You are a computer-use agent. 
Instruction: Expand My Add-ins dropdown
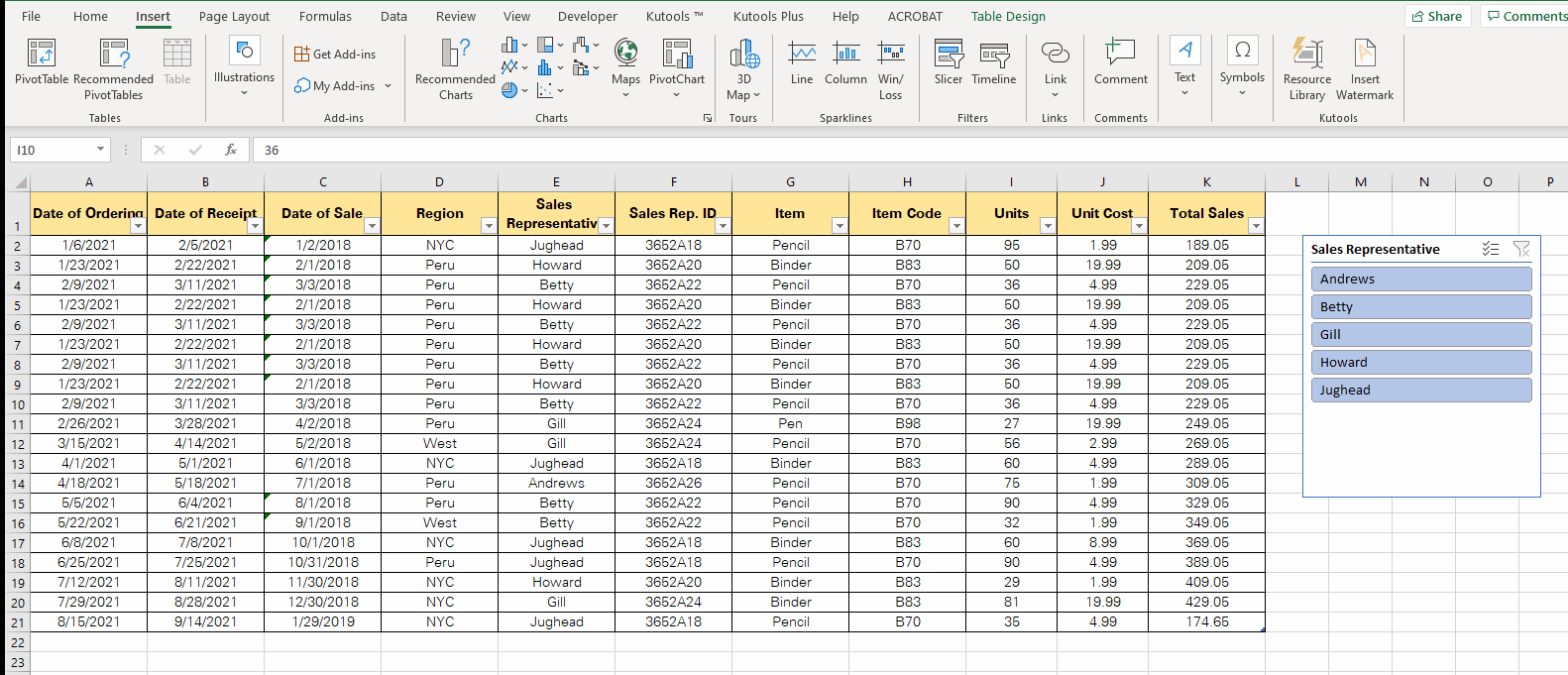pos(388,86)
